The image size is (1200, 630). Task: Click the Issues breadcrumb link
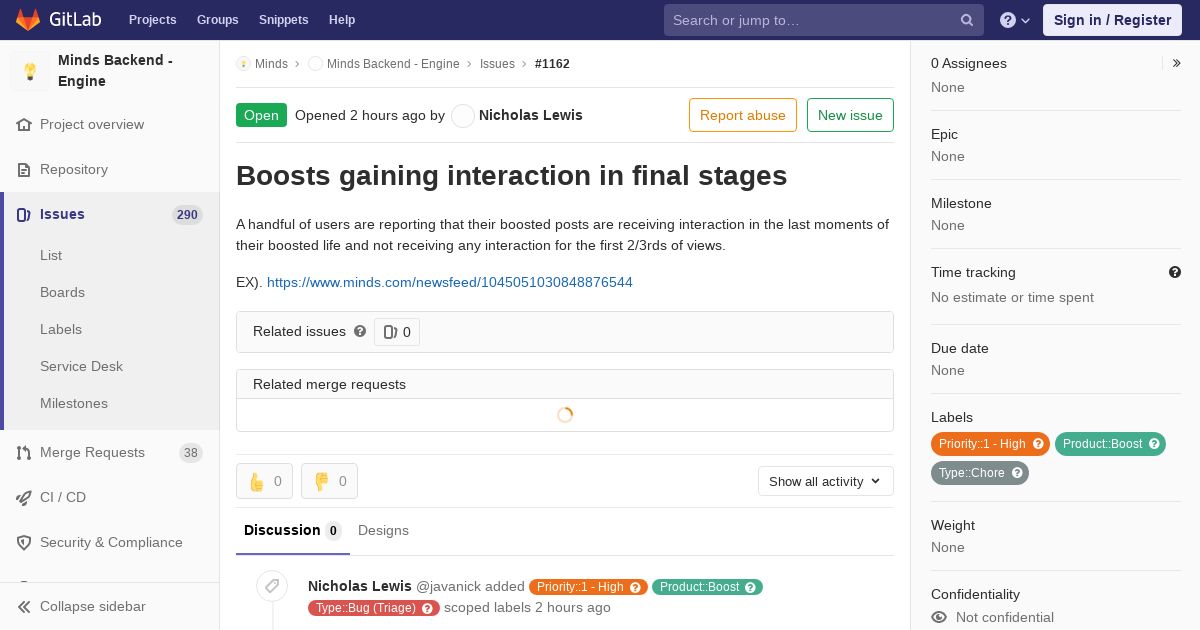point(497,64)
